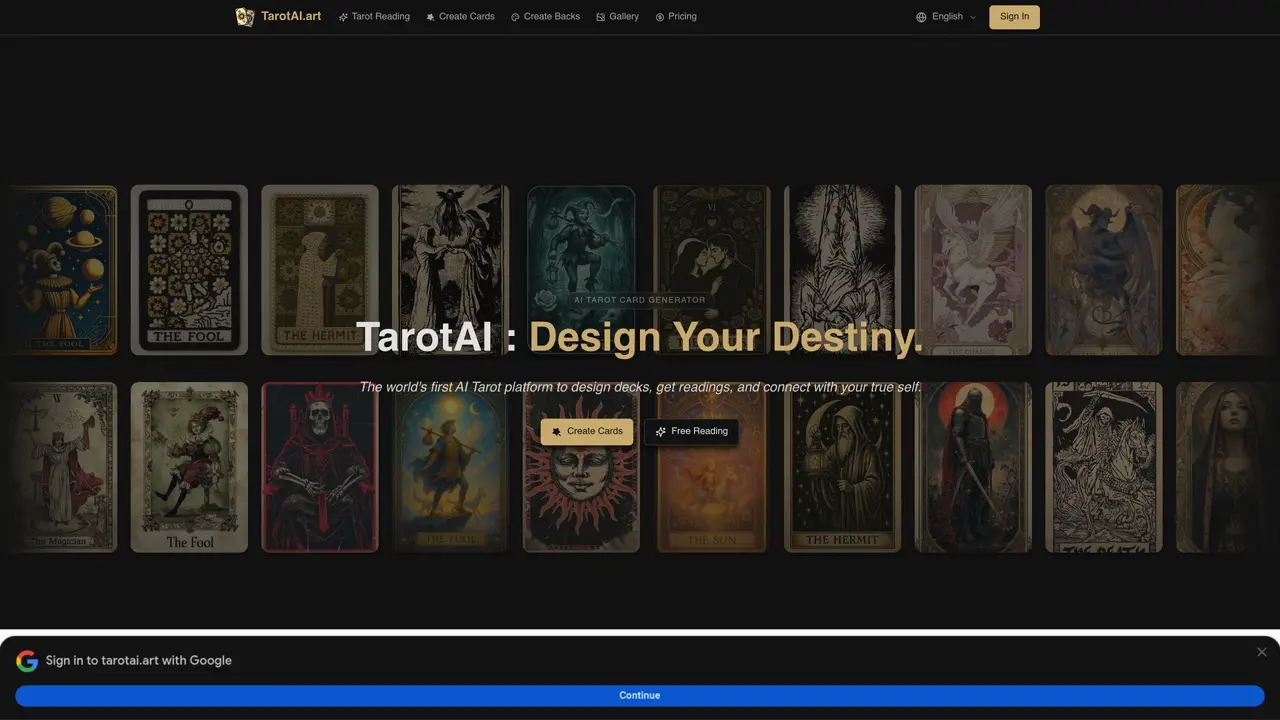The width and height of the screenshot is (1280, 720).
Task: Dismiss the Google sign-in prompt
Action: point(1262,652)
